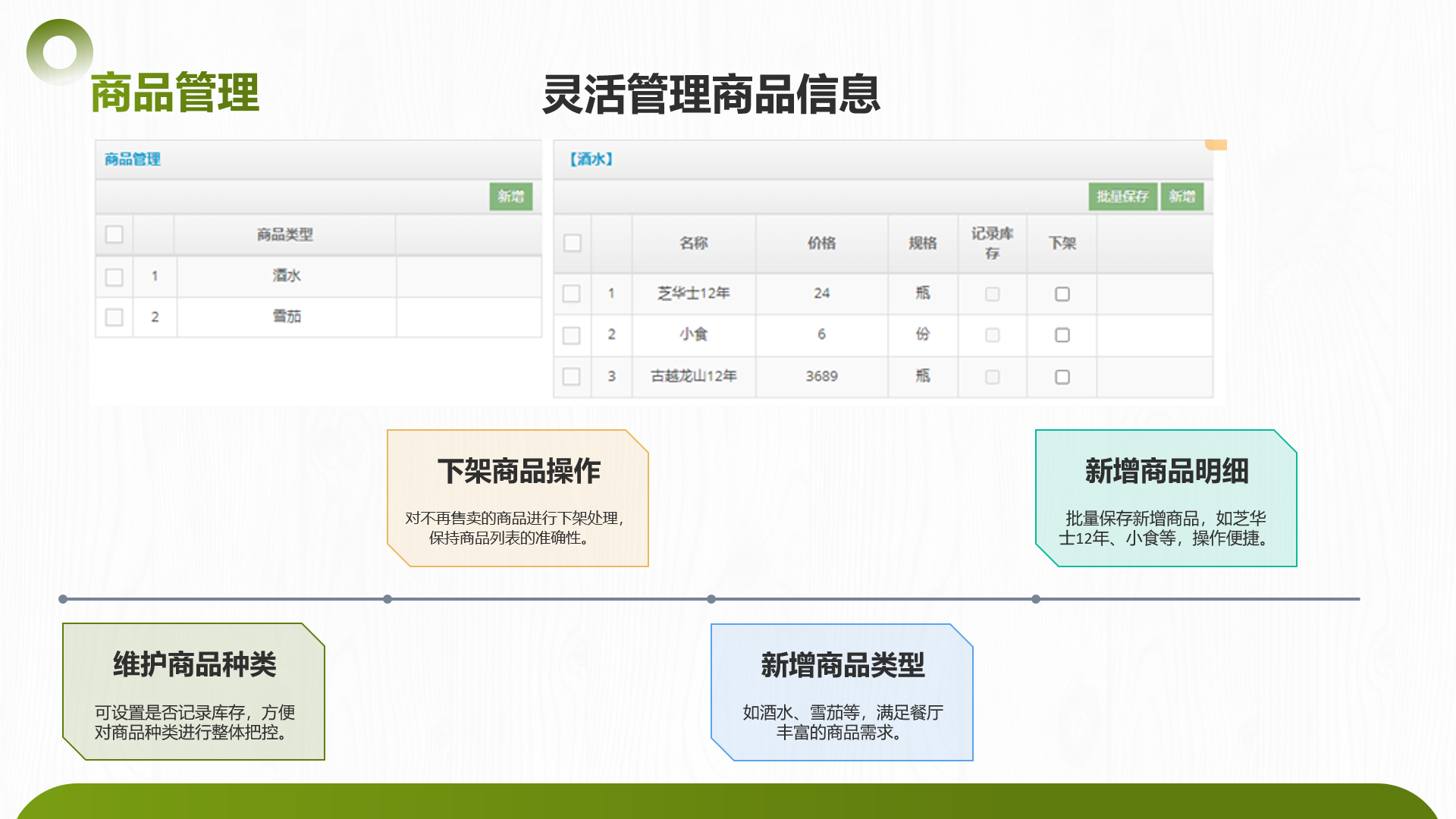
Task: Select row checkbox for 古越龙山12年
Action: (572, 377)
